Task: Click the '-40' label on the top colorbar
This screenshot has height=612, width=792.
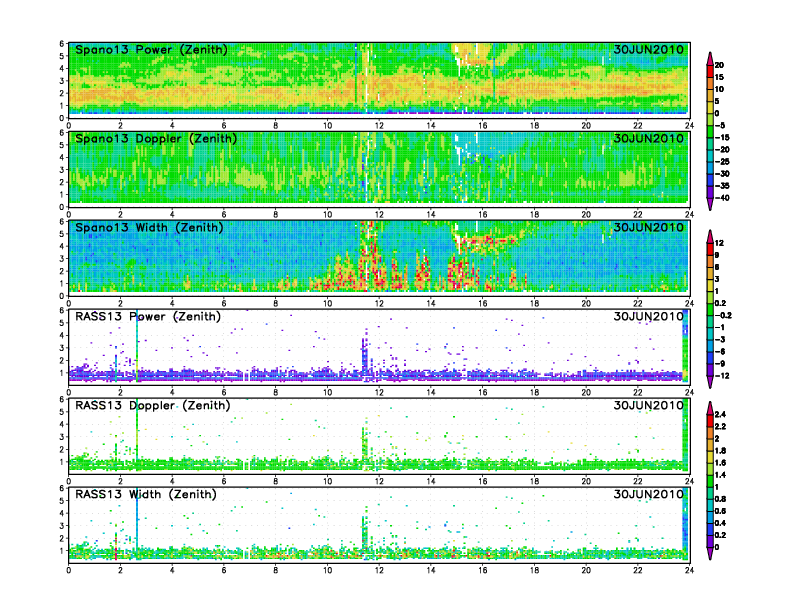Action: 722,198
